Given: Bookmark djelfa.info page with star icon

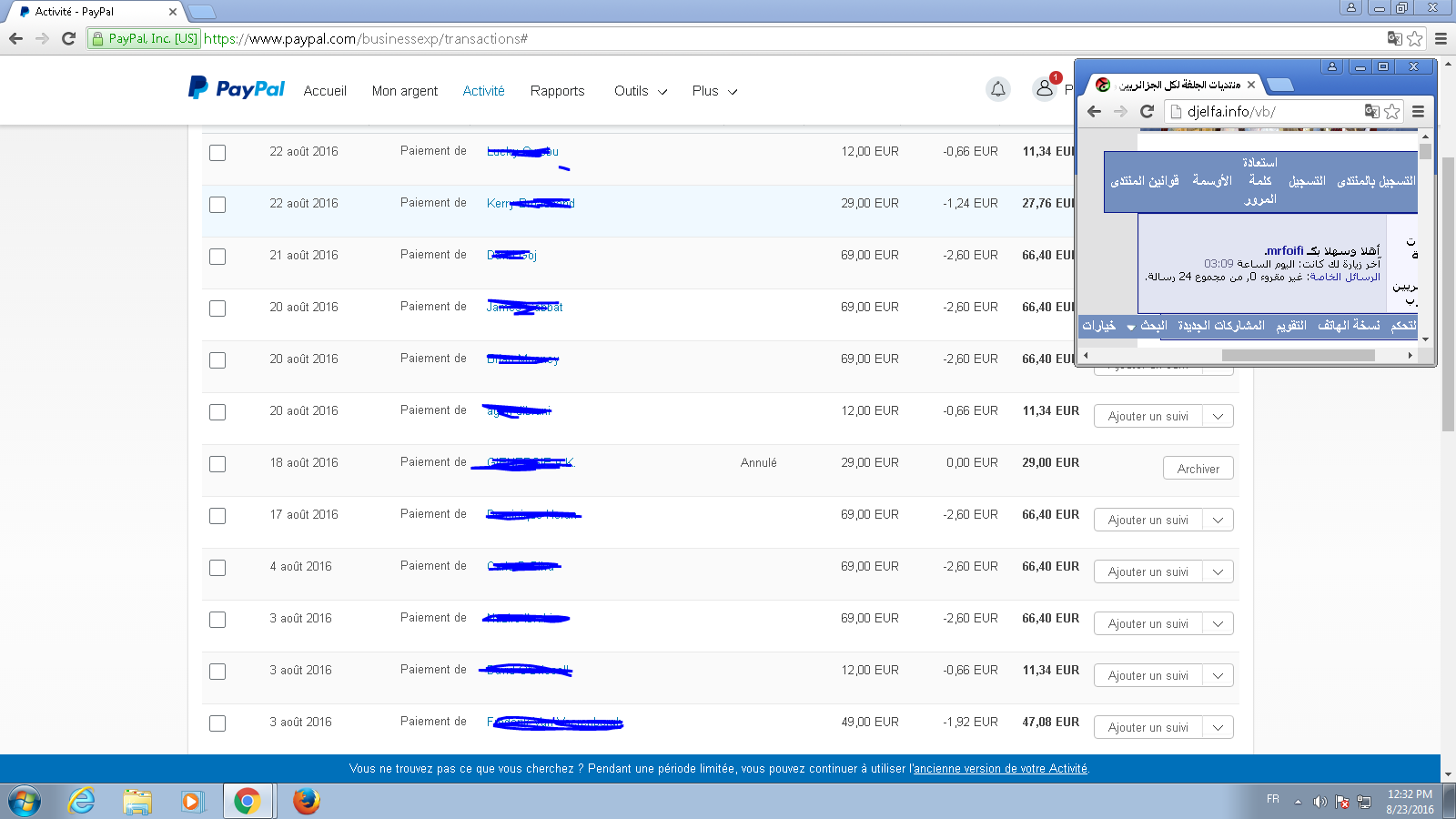Looking at the screenshot, I should (1392, 111).
